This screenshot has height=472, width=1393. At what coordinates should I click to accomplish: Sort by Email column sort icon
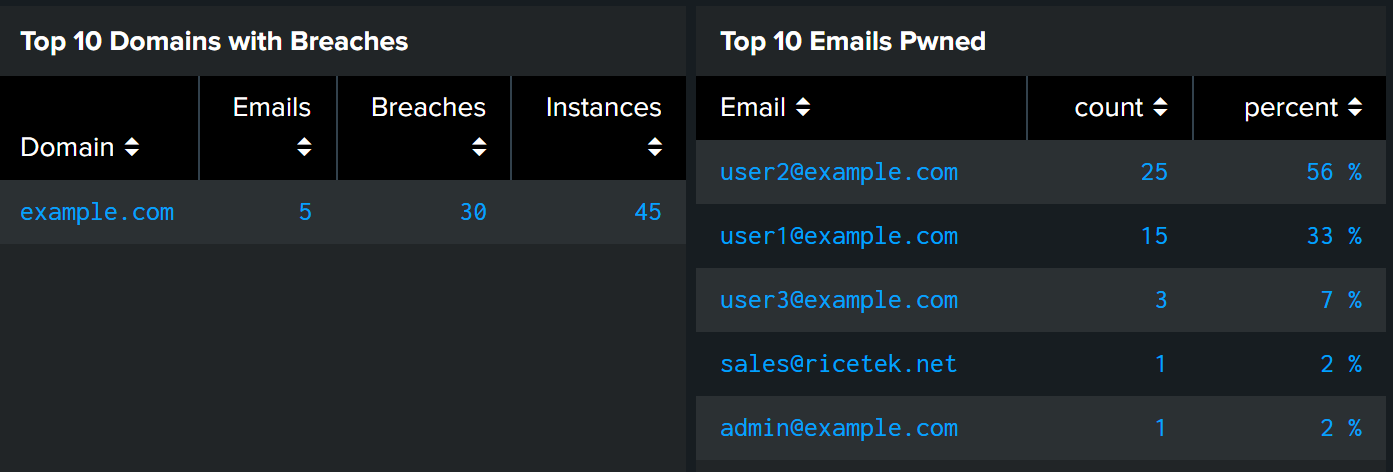[802, 107]
